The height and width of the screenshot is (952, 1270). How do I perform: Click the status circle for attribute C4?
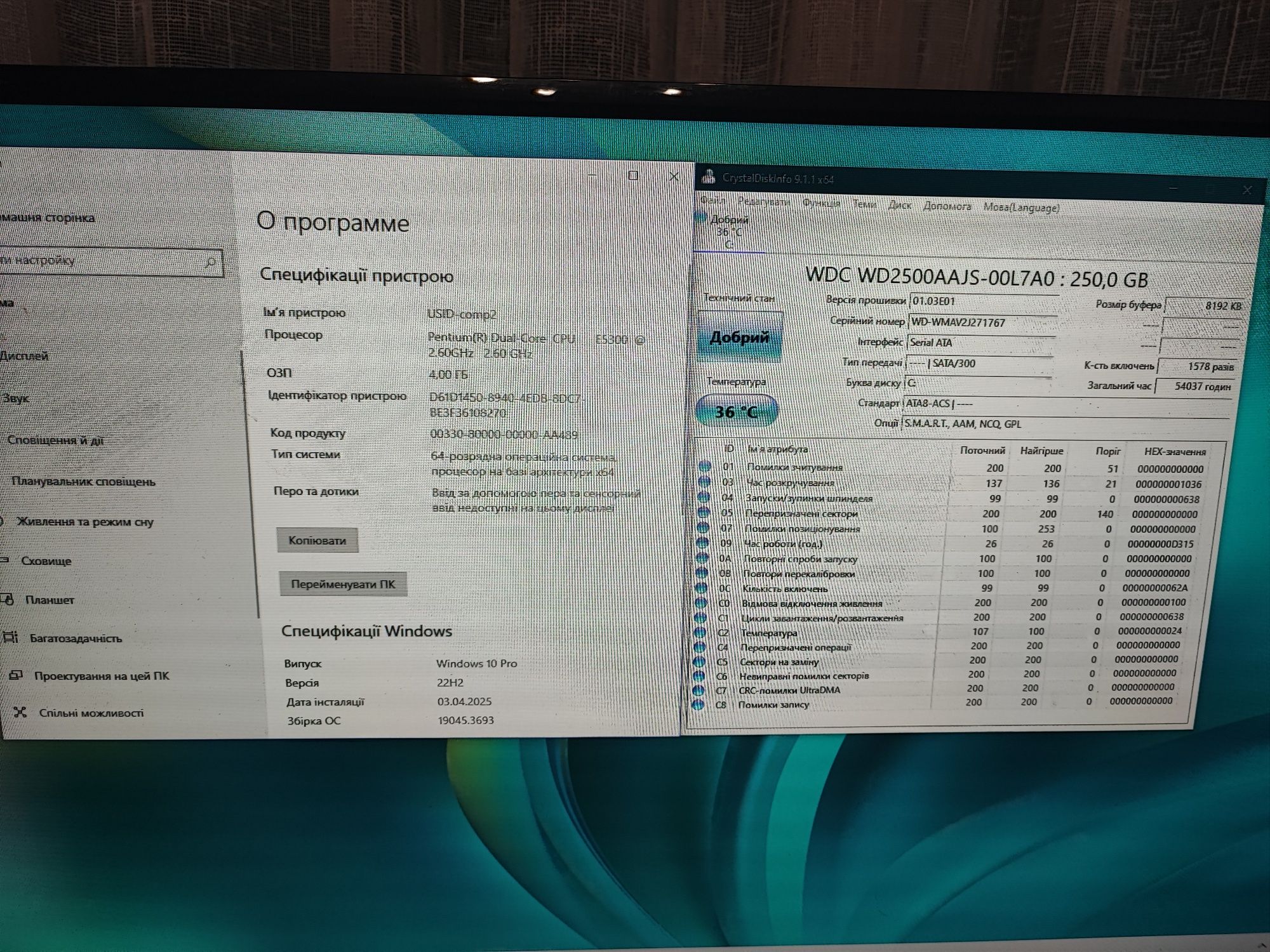point(700,647)
